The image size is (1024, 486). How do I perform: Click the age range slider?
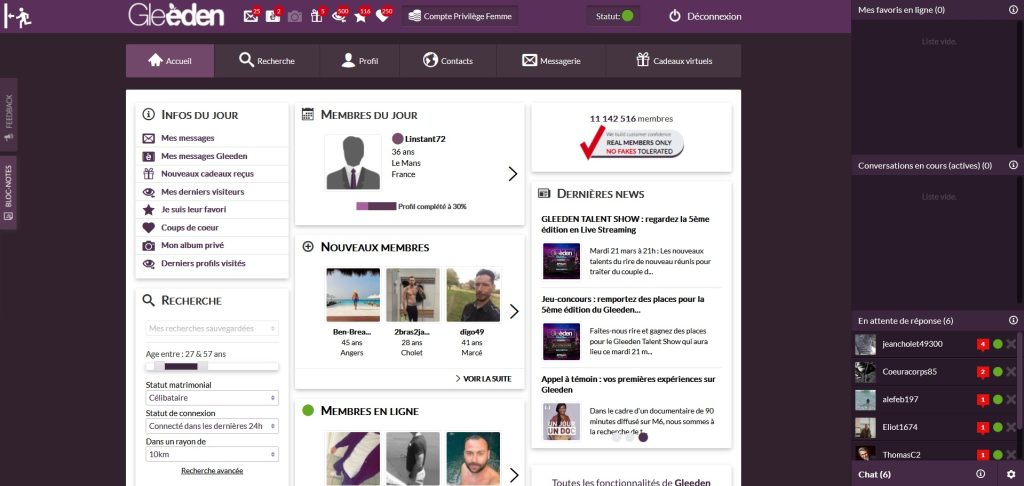coord(212,367)
